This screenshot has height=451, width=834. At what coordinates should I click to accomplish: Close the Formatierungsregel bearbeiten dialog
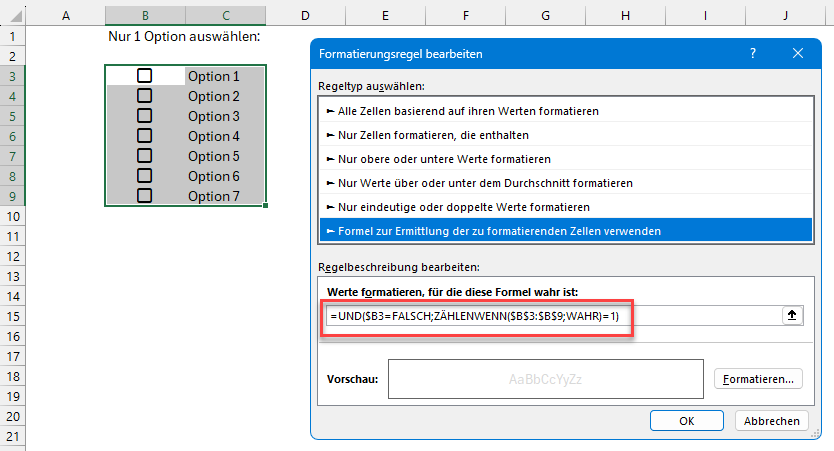tap(797, 54)
